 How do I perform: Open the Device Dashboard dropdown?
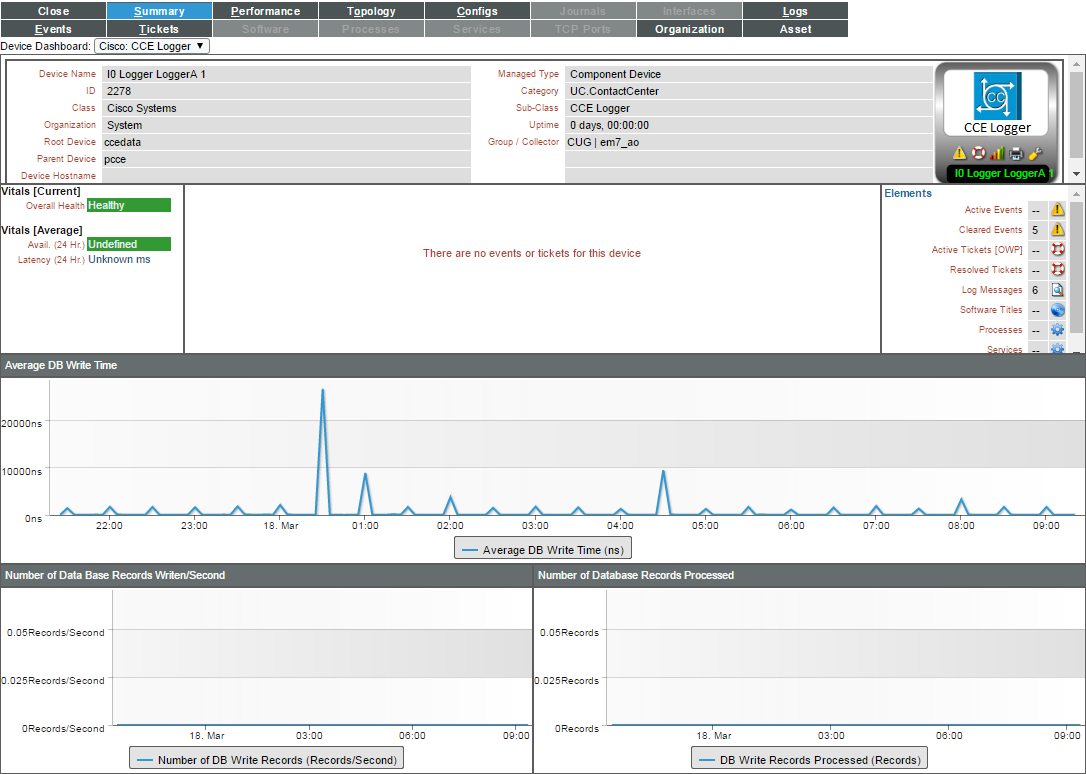coord(152,46)
